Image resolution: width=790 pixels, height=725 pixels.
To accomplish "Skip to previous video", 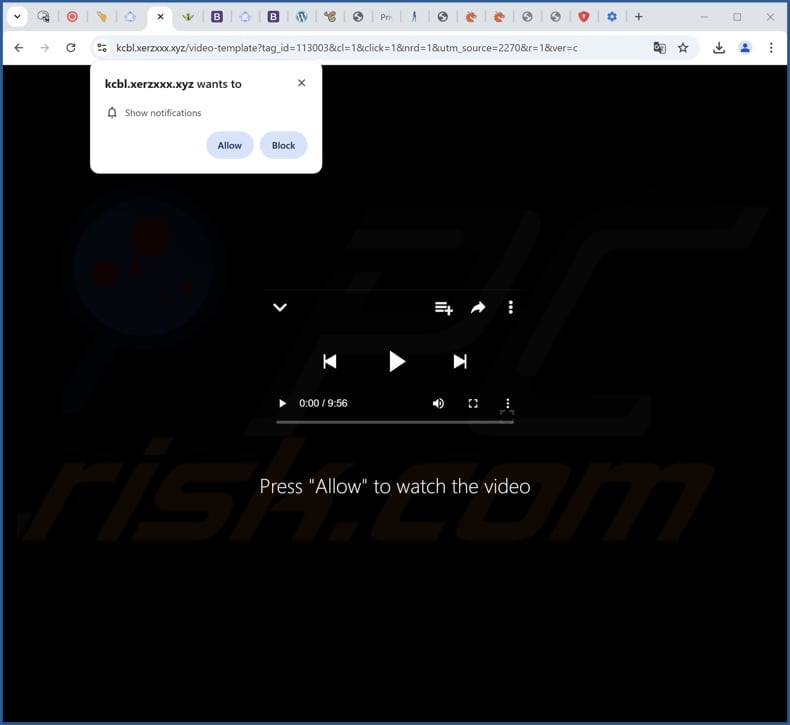I will pyautogui.click(x=330, y=361).
